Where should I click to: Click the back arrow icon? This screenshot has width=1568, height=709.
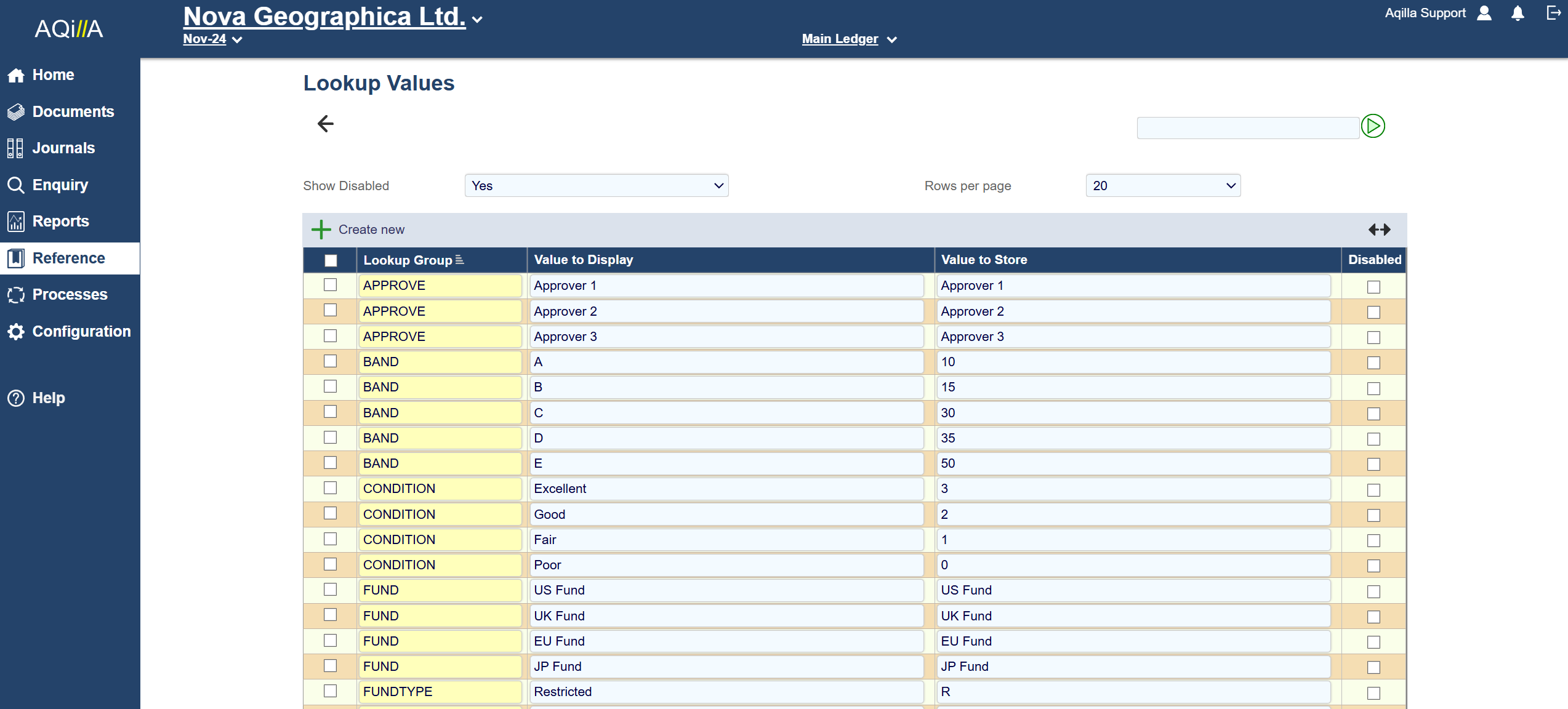[x=325, y=124]
